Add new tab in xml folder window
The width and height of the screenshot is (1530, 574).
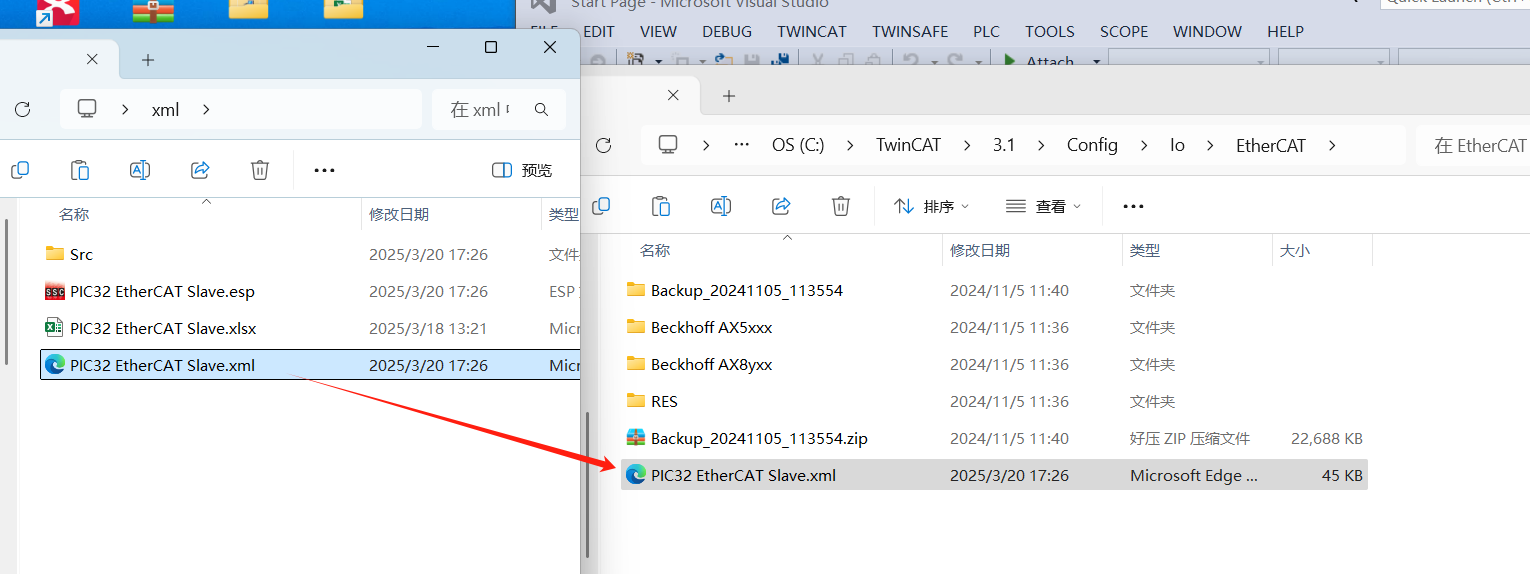pyautogui.click(x=148, y=60)
